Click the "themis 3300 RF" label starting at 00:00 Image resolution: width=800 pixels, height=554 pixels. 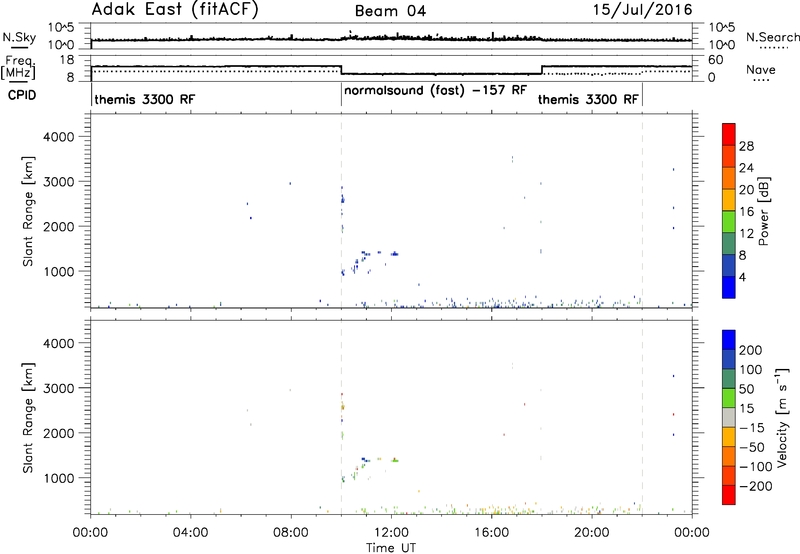click(144, 99)
